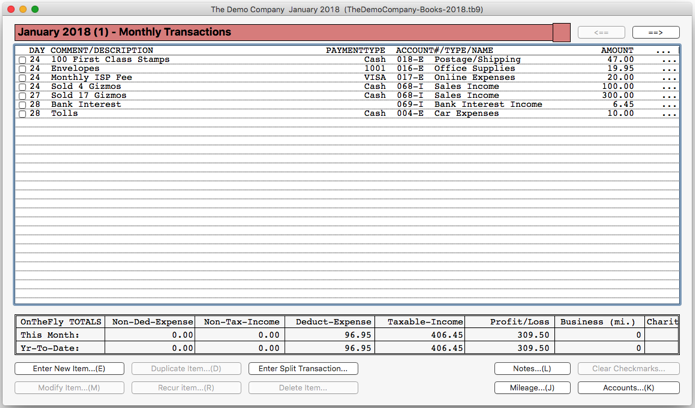Open ellipsis for Tolls row
Viewport: 695px width, 408px height.
pos(669,114)
